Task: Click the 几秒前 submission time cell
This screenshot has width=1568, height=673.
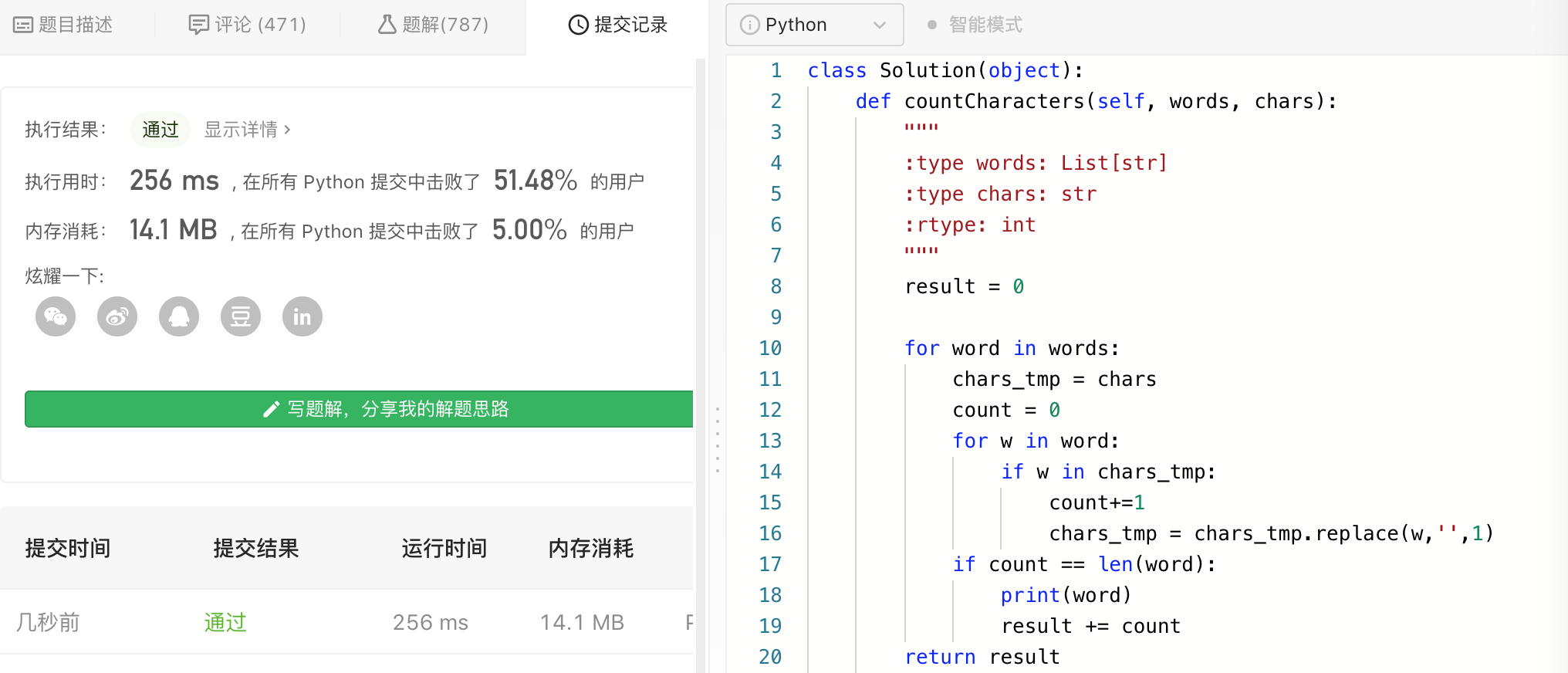Action: tap(48, 622)
